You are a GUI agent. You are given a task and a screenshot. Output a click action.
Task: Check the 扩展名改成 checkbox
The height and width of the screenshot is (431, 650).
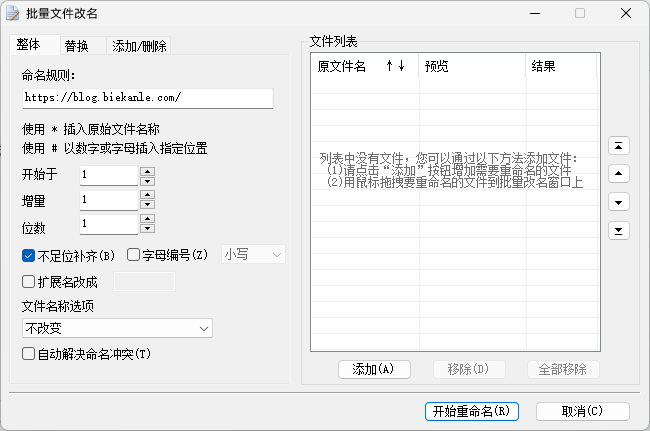tap(28, 282)
